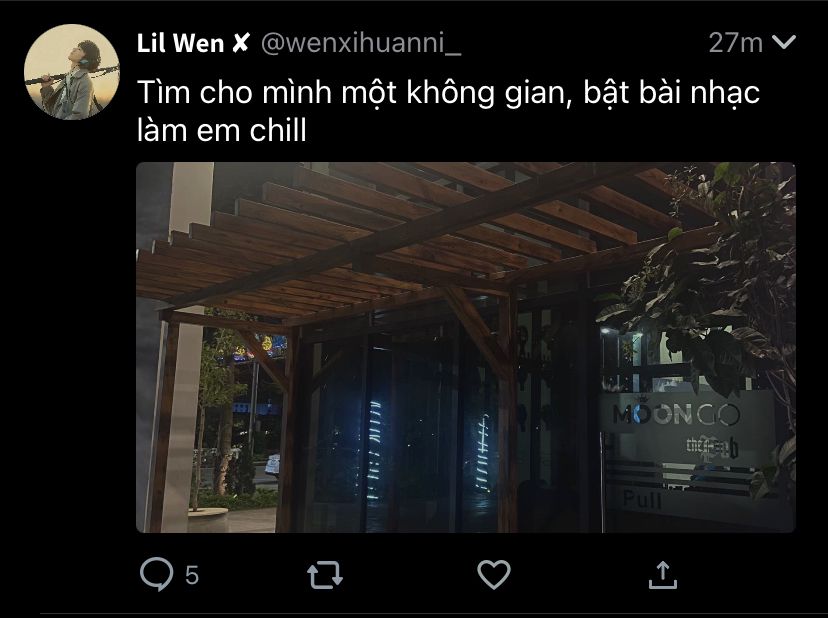The width and height of the screenshot is (828, 618).
Task: Click the Lil Wen display name
Action: coord(180,43)
